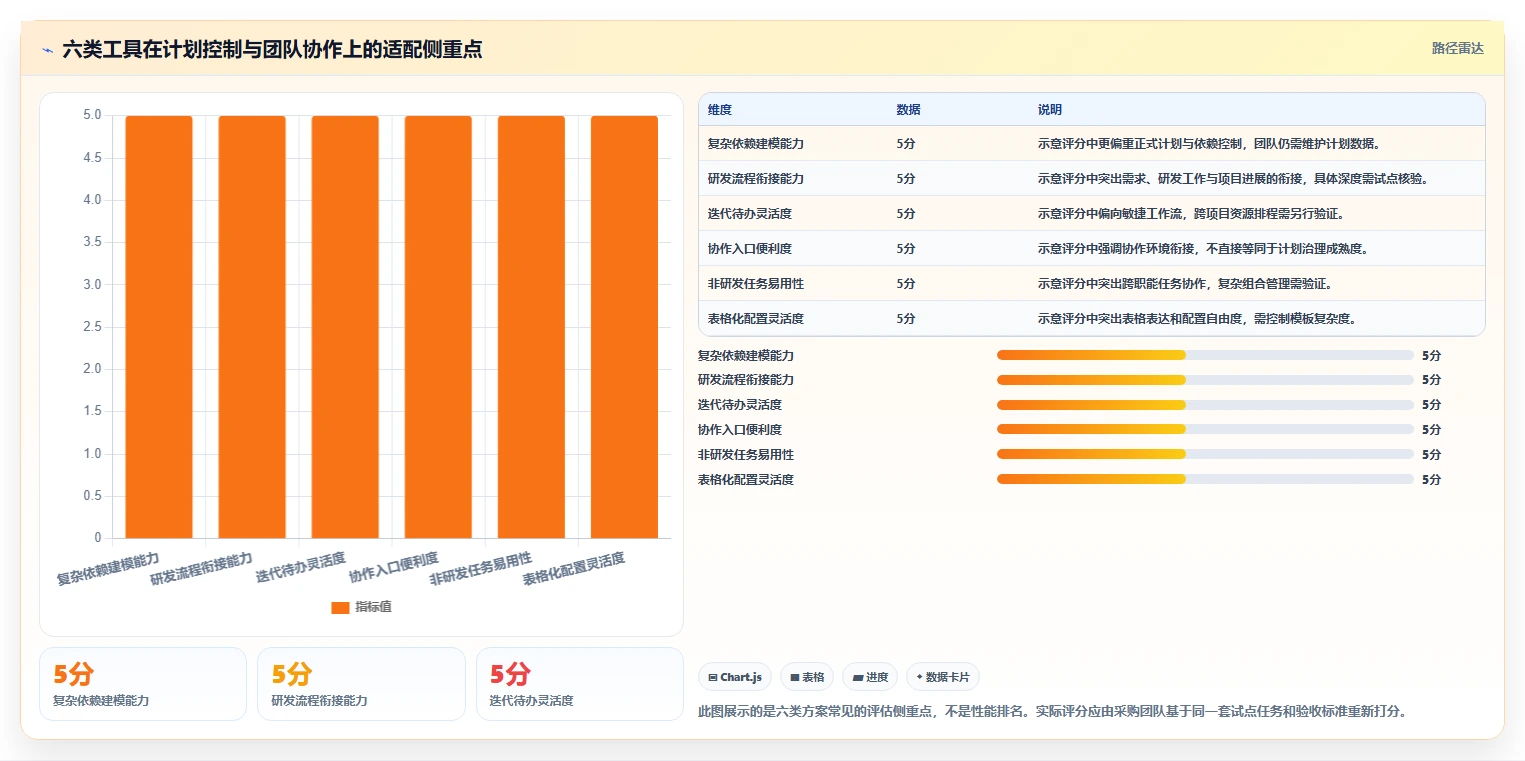Click the 迭代待办灵活度 progress bar
1525x761 pixels.
[x=1205, y=405]
